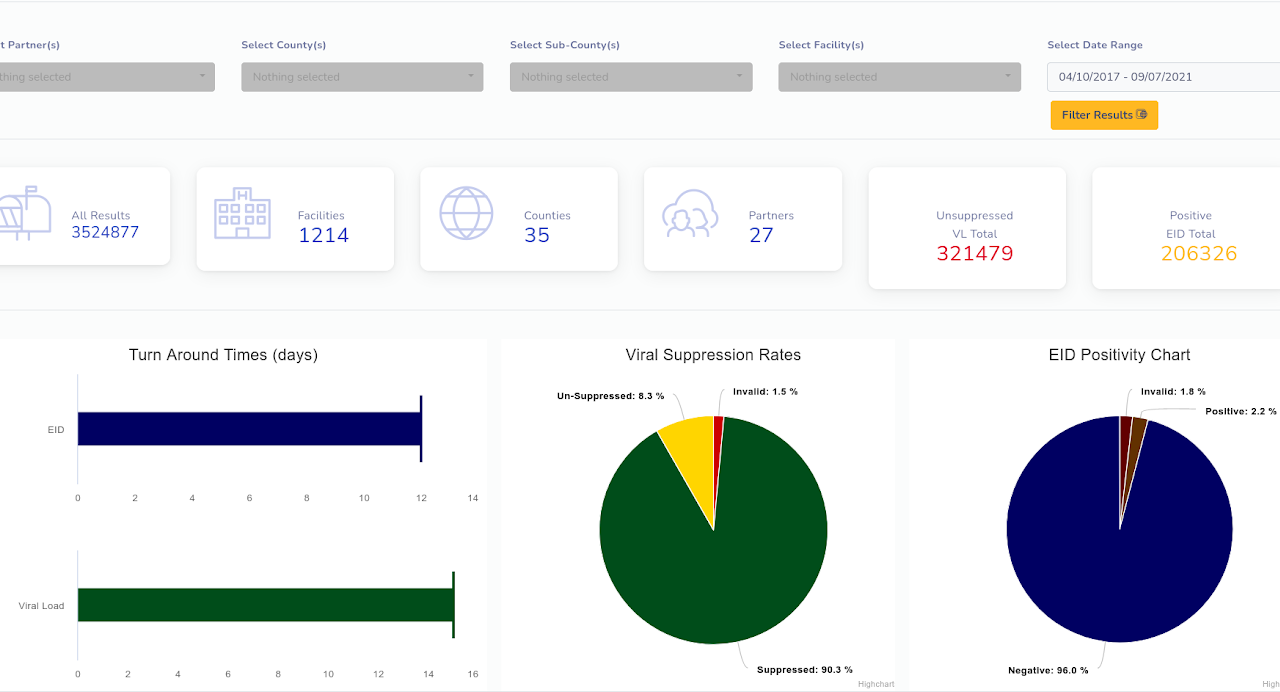Click the date range input field
Screen dimensions: 1280x692
coord(1163,77)
